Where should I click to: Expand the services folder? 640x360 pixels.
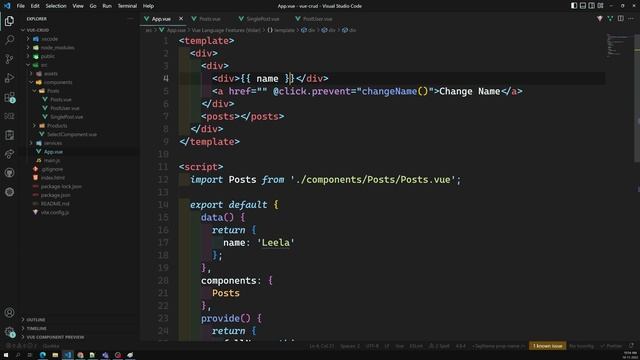pyautogui.click(x=53, y=143)
